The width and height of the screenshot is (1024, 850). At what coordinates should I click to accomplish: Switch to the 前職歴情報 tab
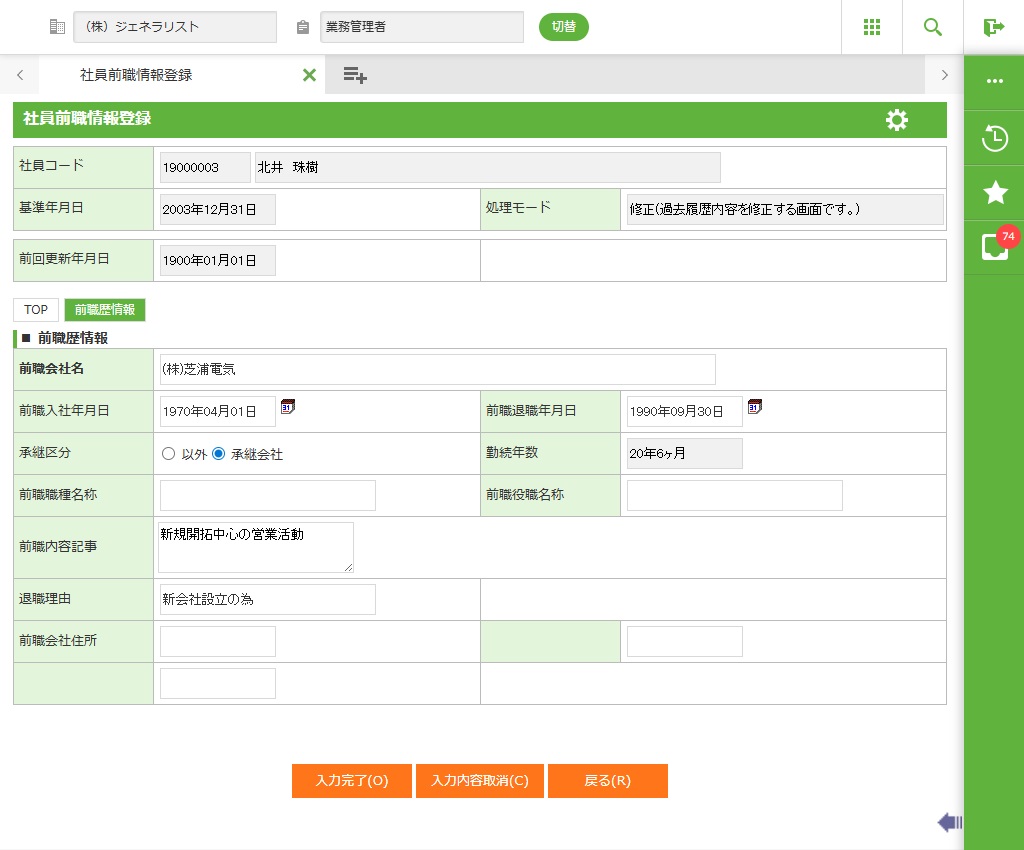tap(105, 310)
